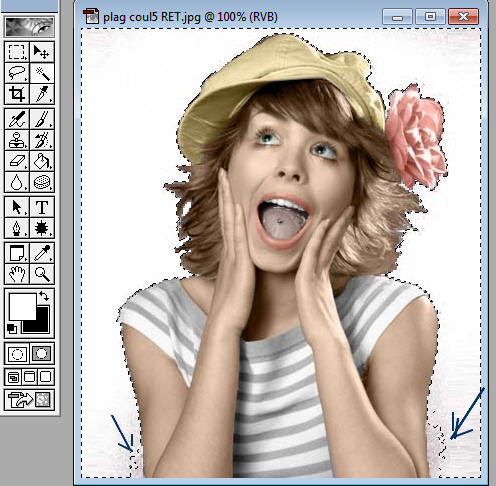
Task: Select the Rectangular Marquee tool
Action: tap(17, 52)
